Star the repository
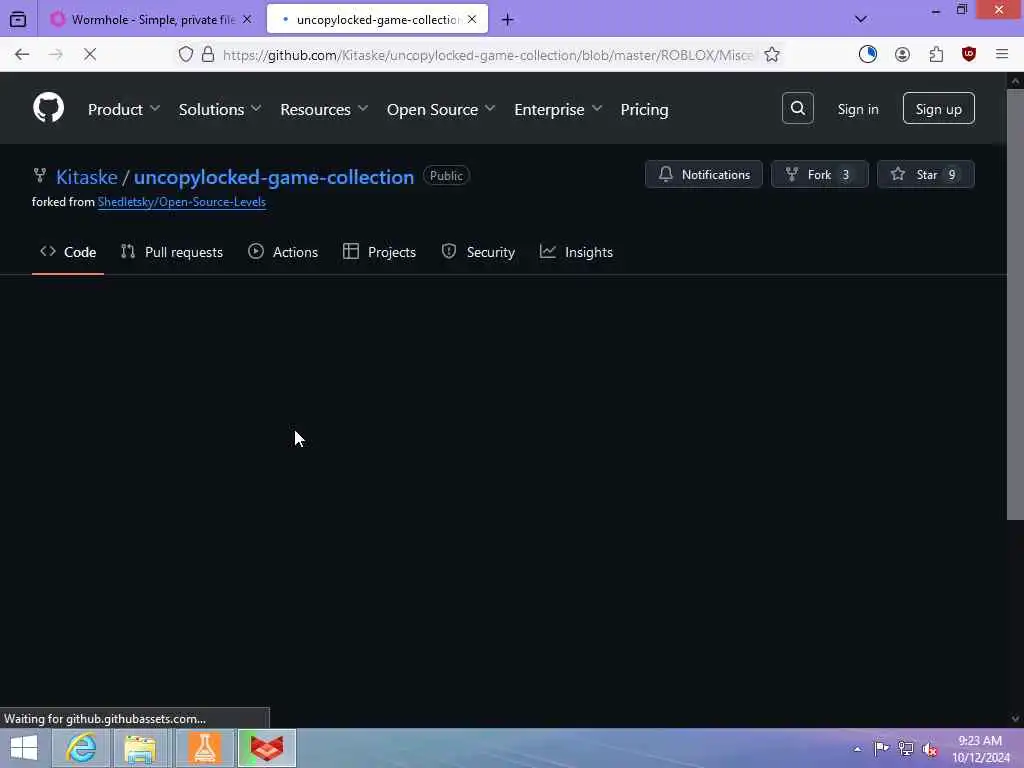1024x768 pixels. point(925,174)
